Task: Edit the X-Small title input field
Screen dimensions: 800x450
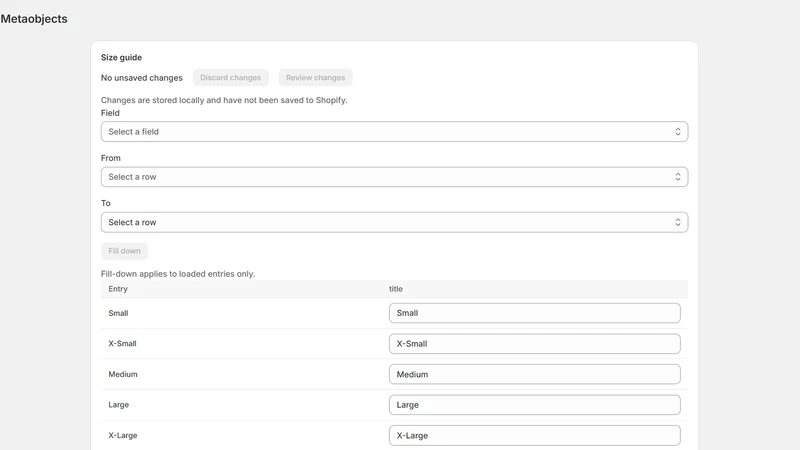Action: tap(535, 344)
